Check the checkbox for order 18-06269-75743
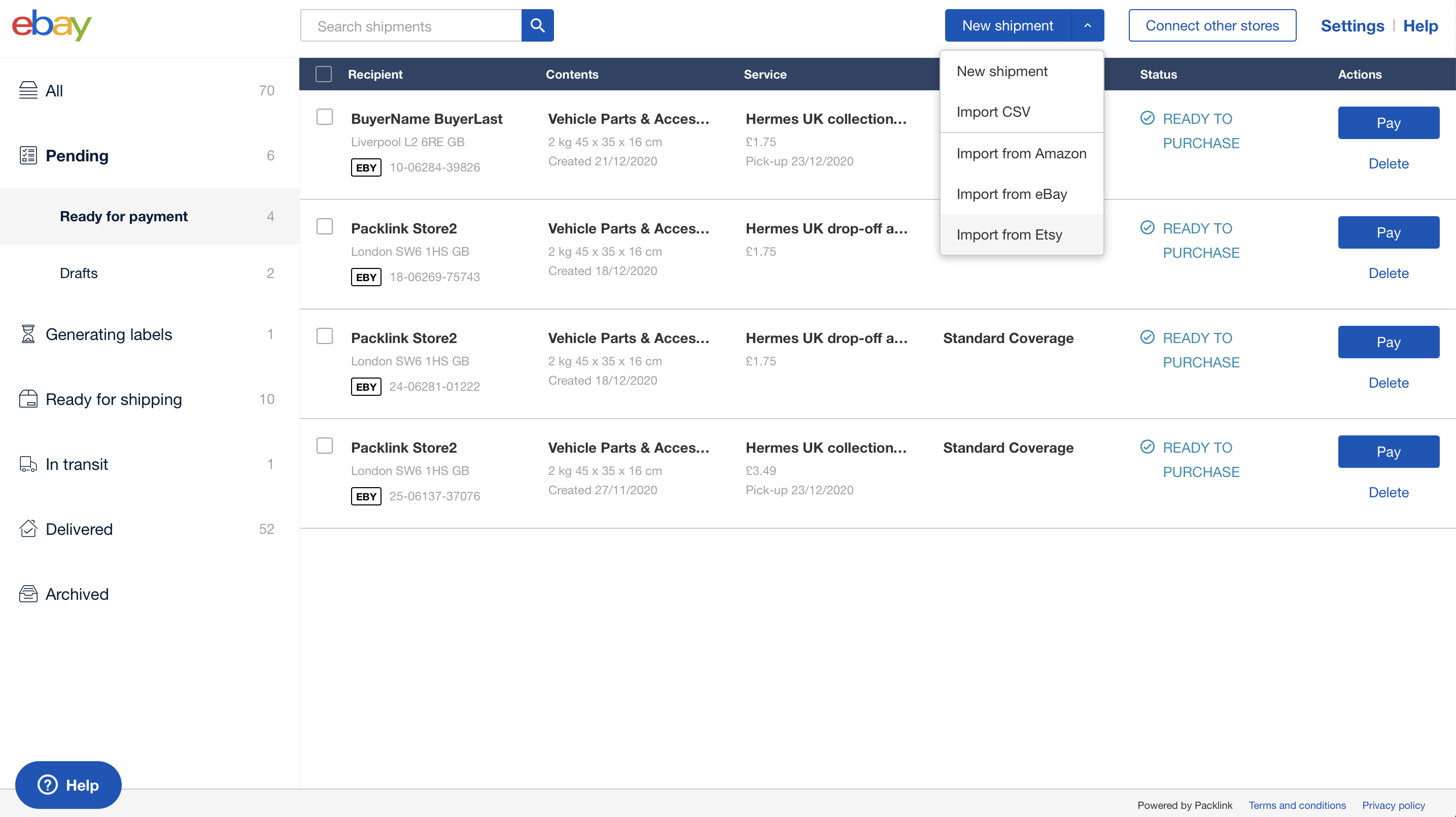Image resolution: width=1456 pixels, height=817 pixels. pos(325,227)
